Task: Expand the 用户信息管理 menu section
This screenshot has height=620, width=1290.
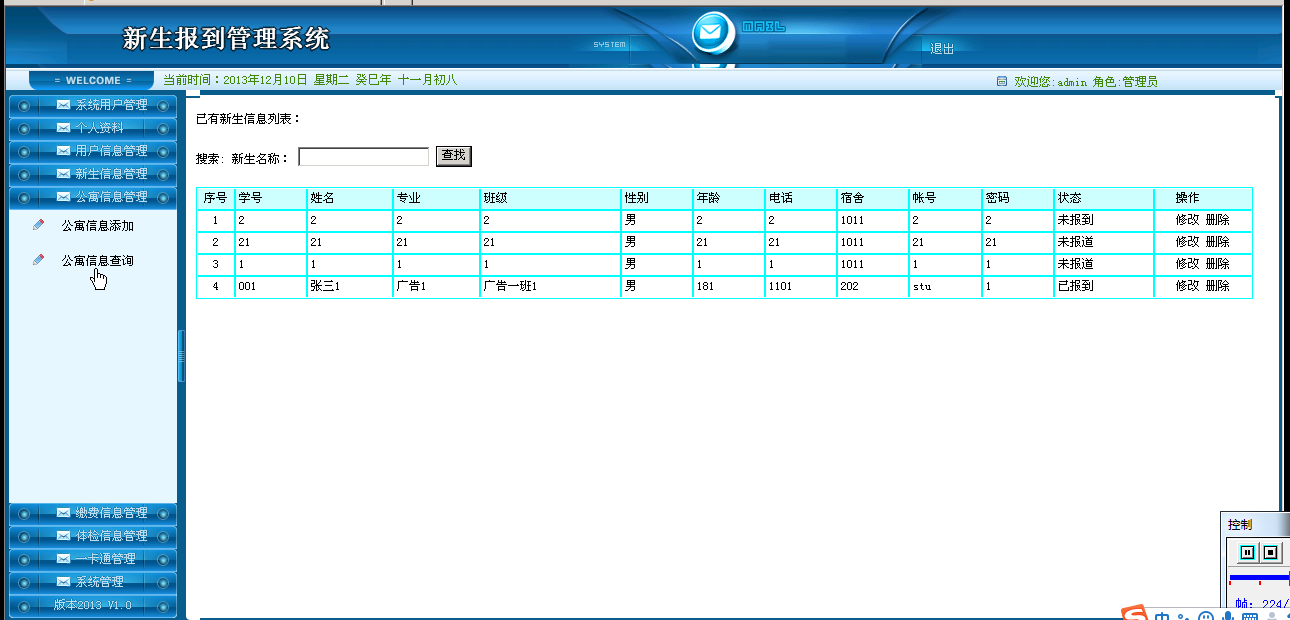Action: 93,151
